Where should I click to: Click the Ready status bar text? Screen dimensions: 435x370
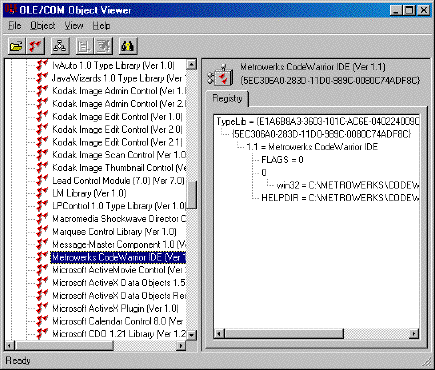click(x=18, y=360)
